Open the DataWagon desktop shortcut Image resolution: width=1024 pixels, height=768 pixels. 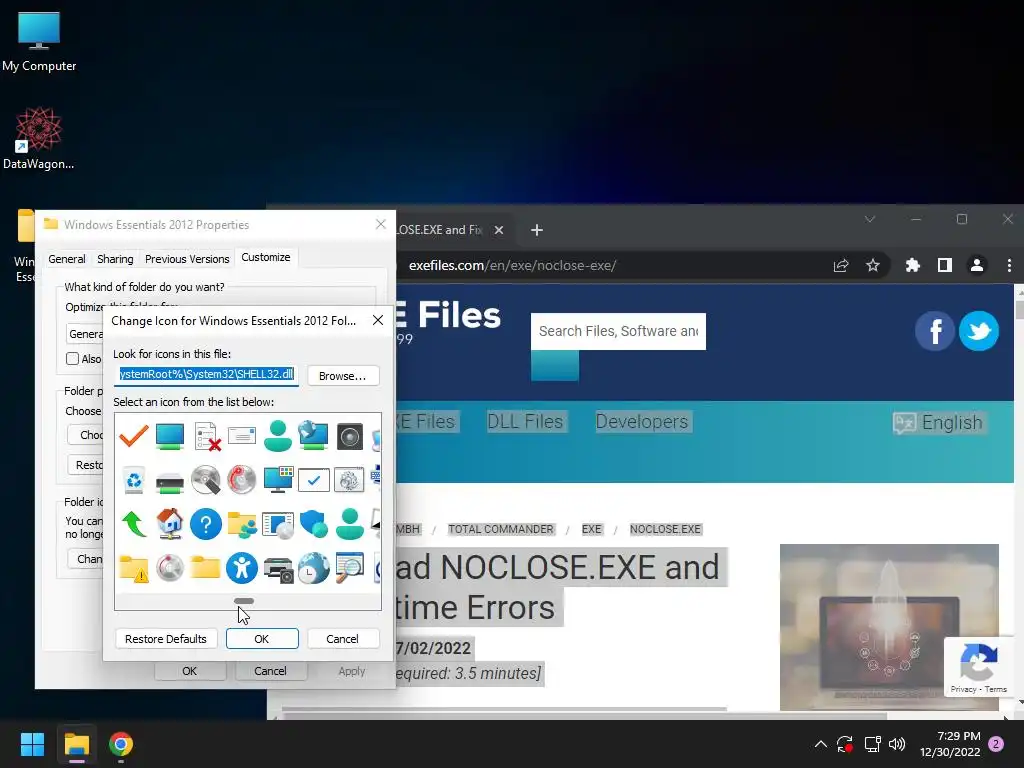[39, 138]
